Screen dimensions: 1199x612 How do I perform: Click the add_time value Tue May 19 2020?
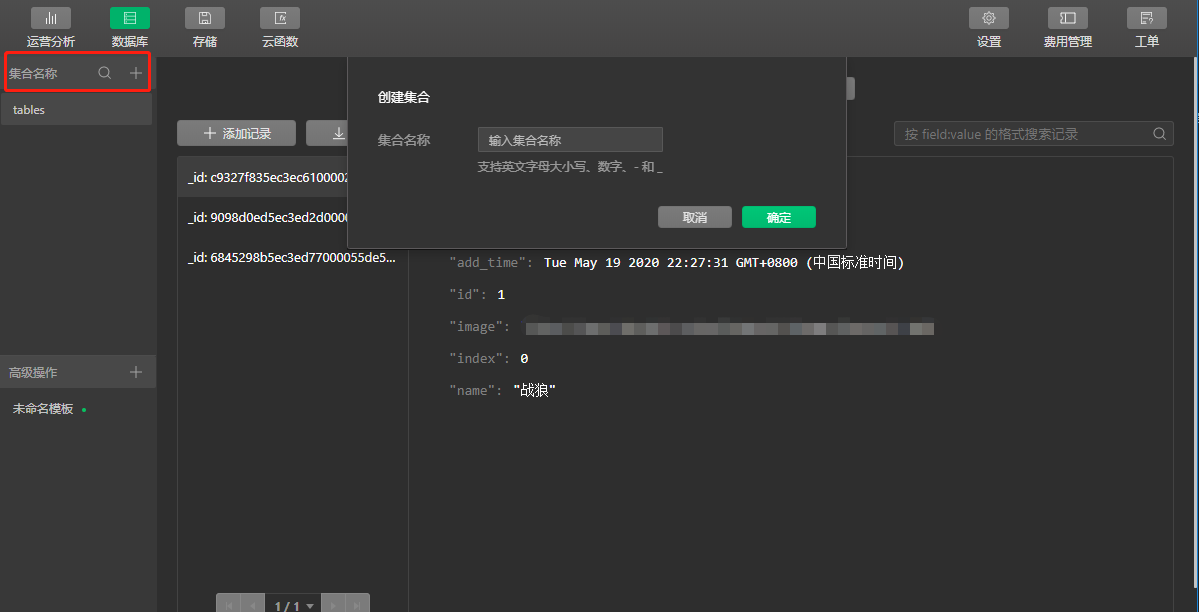(723, 262)
